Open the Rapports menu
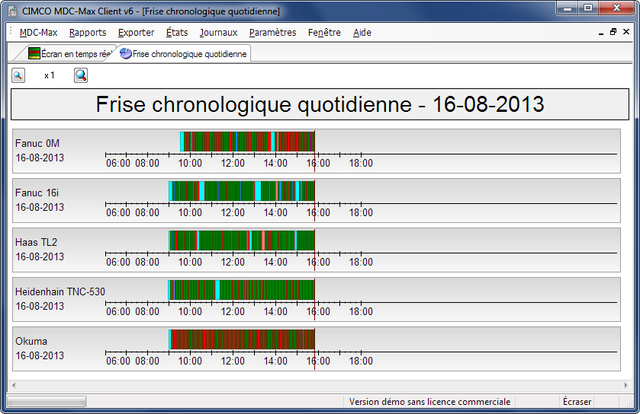 [x=88, y=33]
